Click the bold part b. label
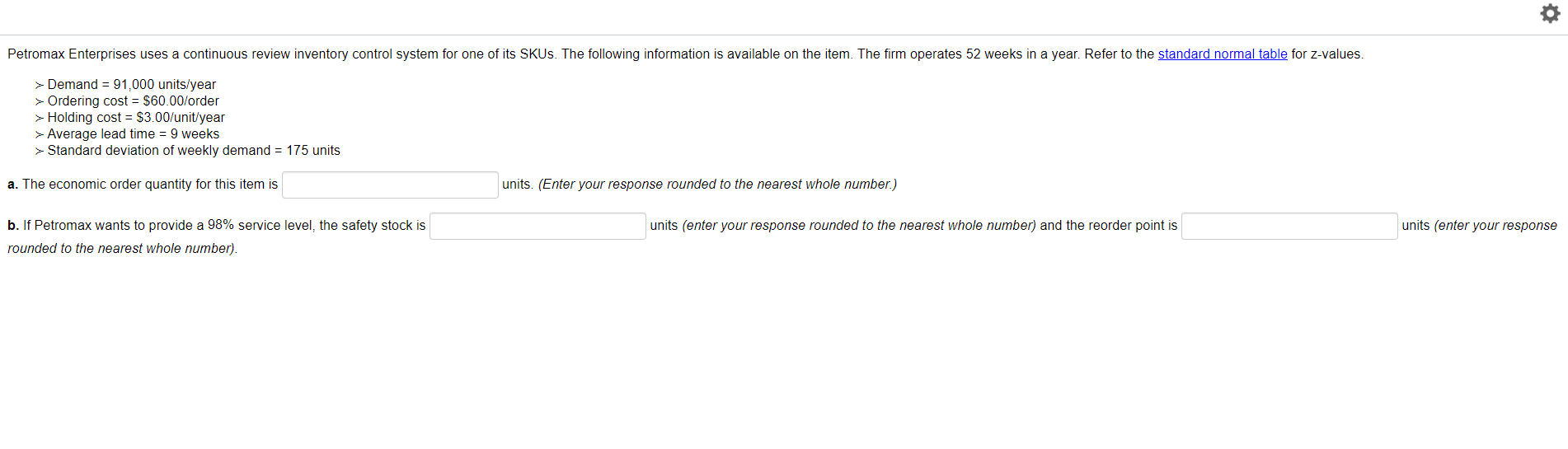 12,225
